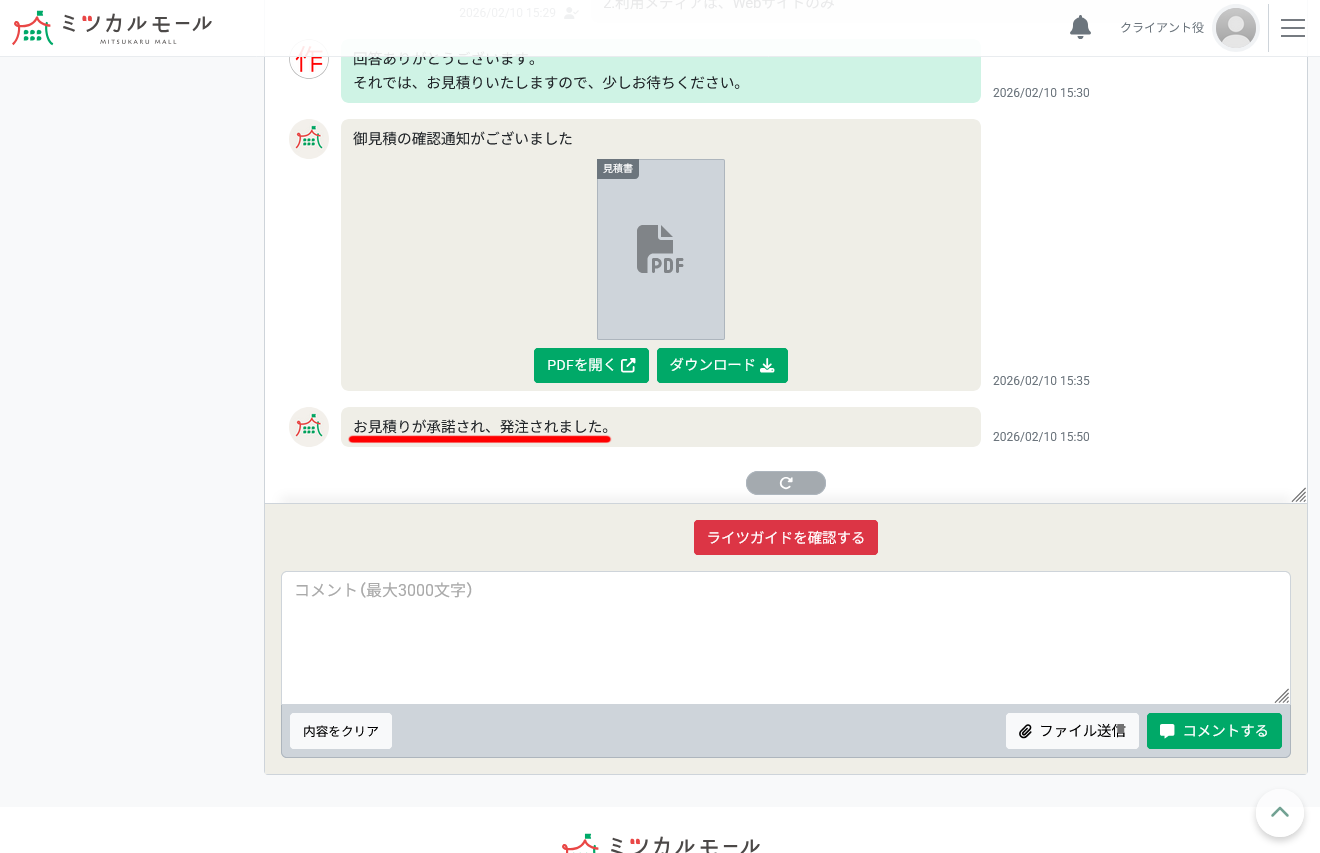Click the external-link icon on PDFを開く button

coord(629,365)
